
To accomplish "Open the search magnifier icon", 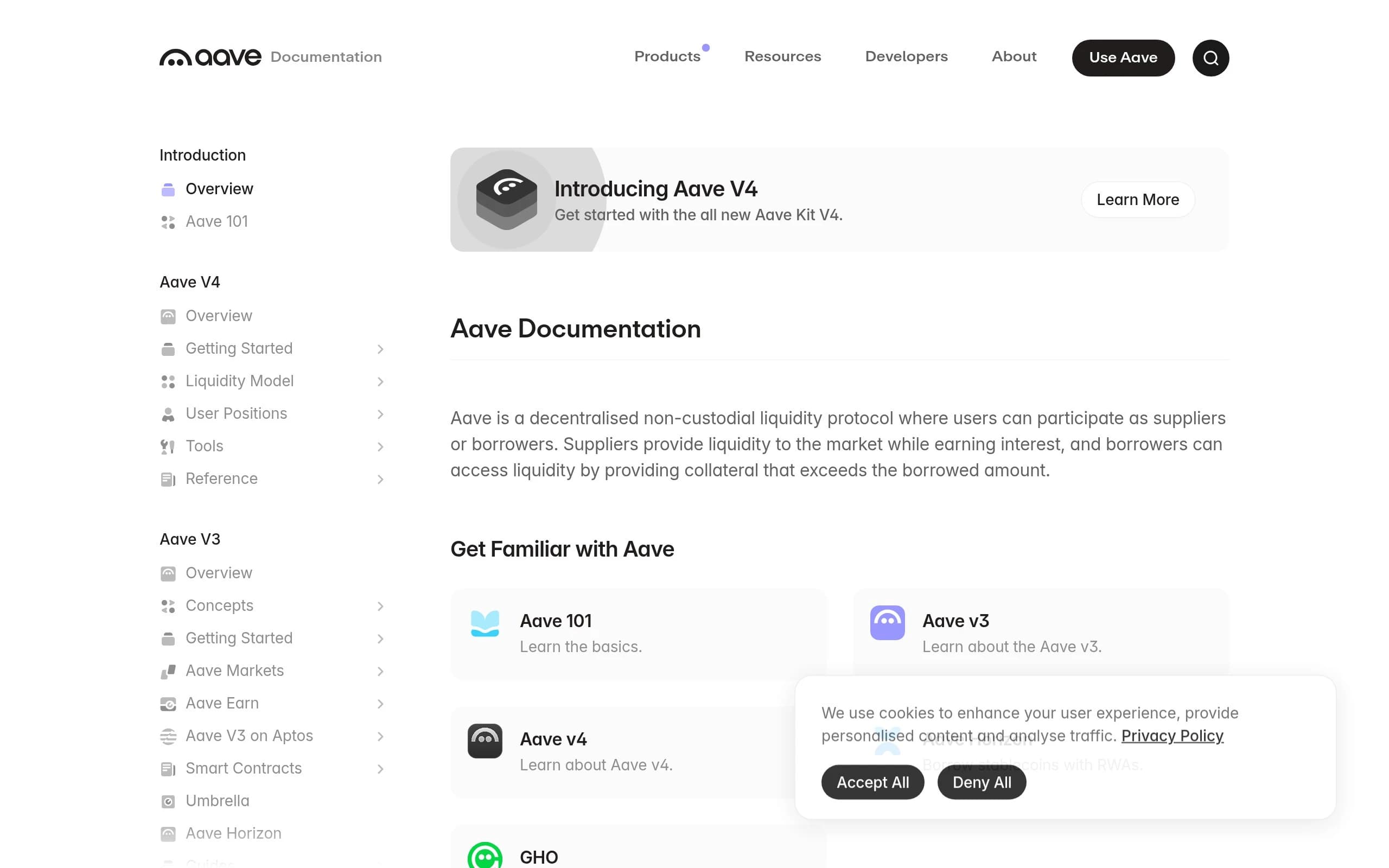I will [1210, 58].
